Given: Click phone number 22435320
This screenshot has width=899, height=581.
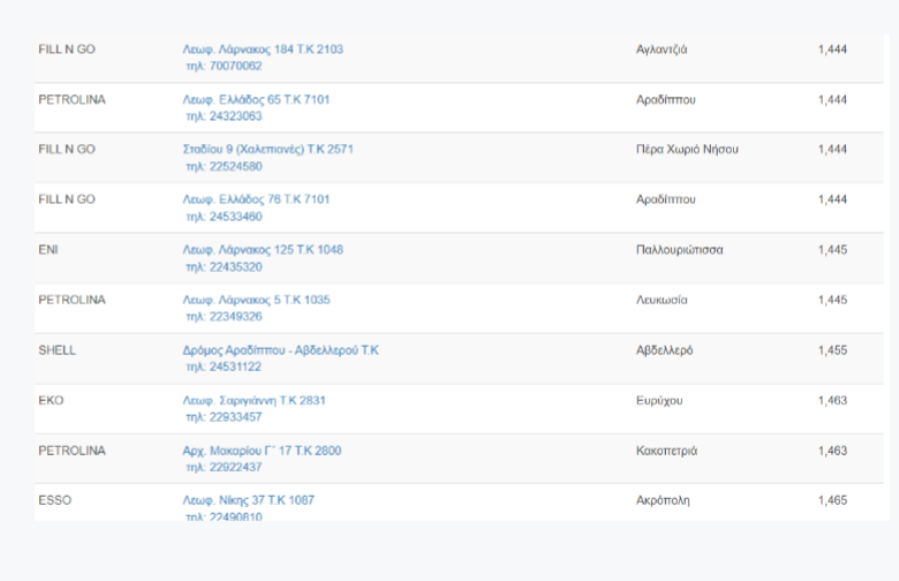Looking at the screenshot, I should [223, 267].
